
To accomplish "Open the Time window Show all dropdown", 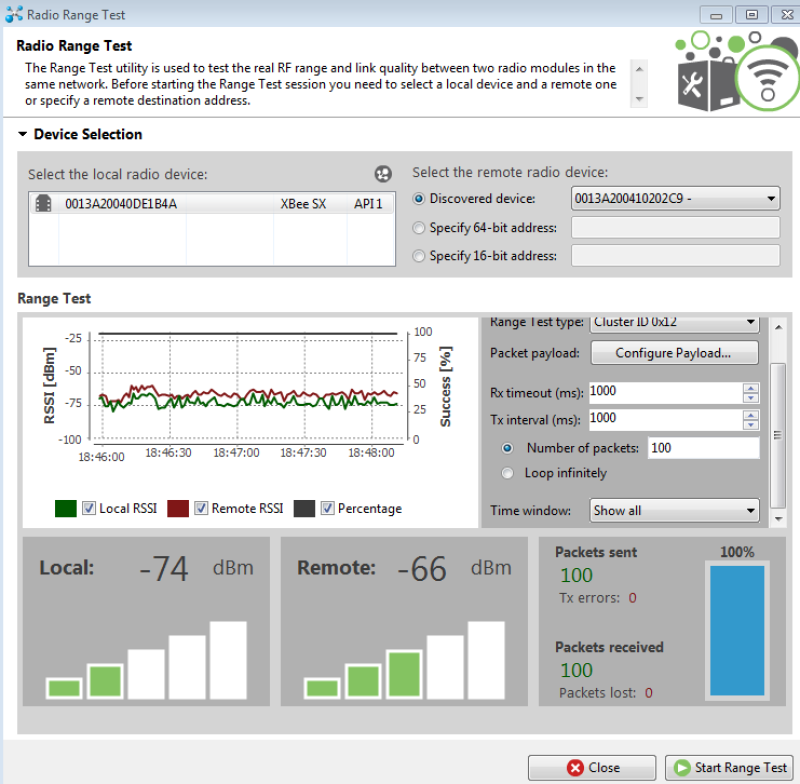I will [674, 511].
